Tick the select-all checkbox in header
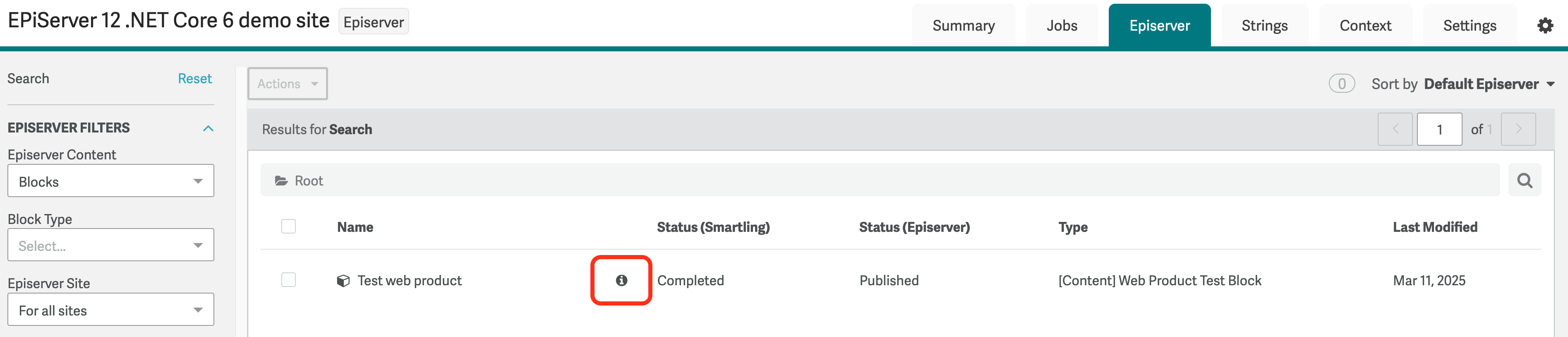The image size is (1568, 337). click(x=288, y=227)
